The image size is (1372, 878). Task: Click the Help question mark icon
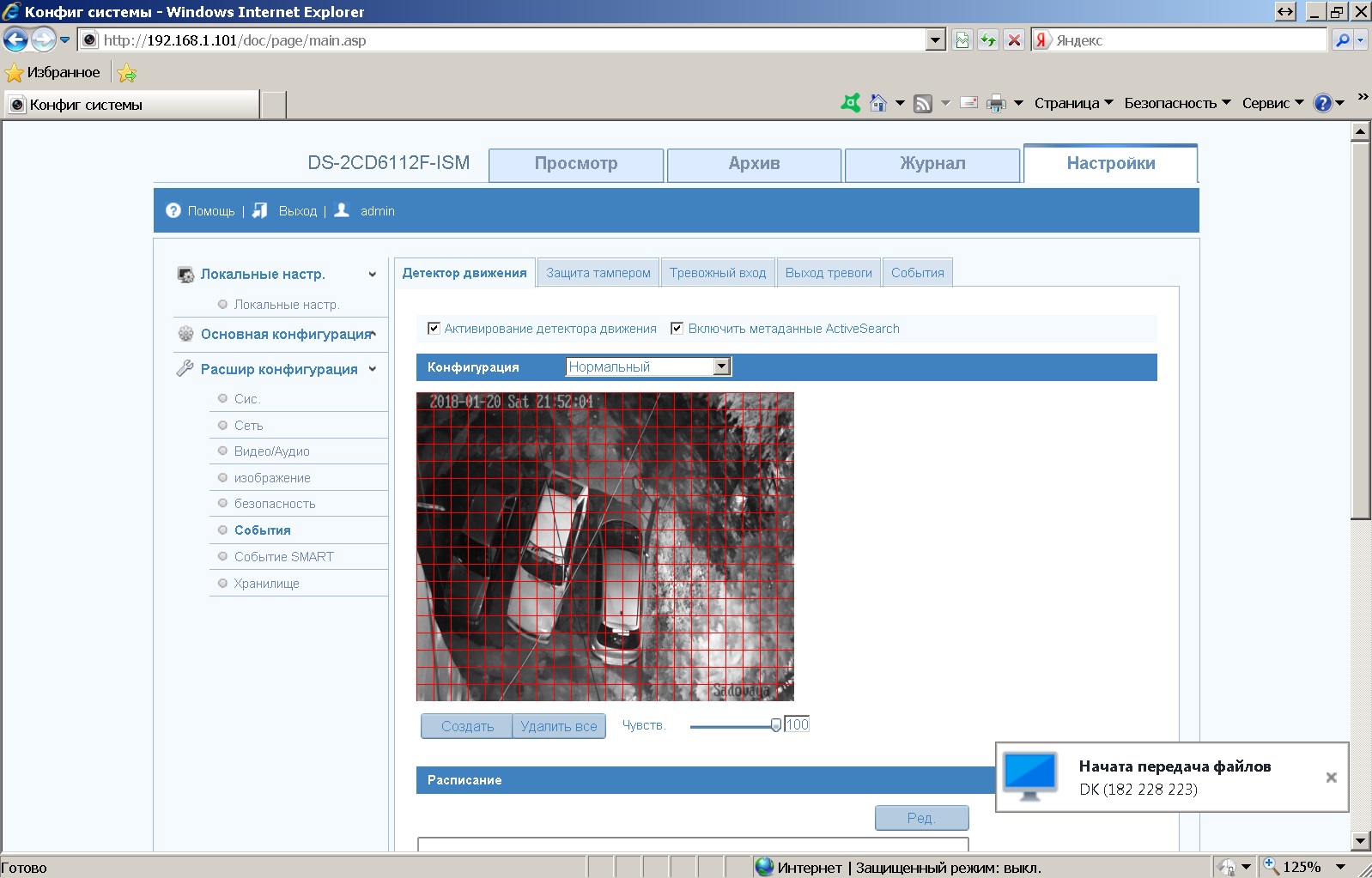pyautogui.click(x=173, y=210)
